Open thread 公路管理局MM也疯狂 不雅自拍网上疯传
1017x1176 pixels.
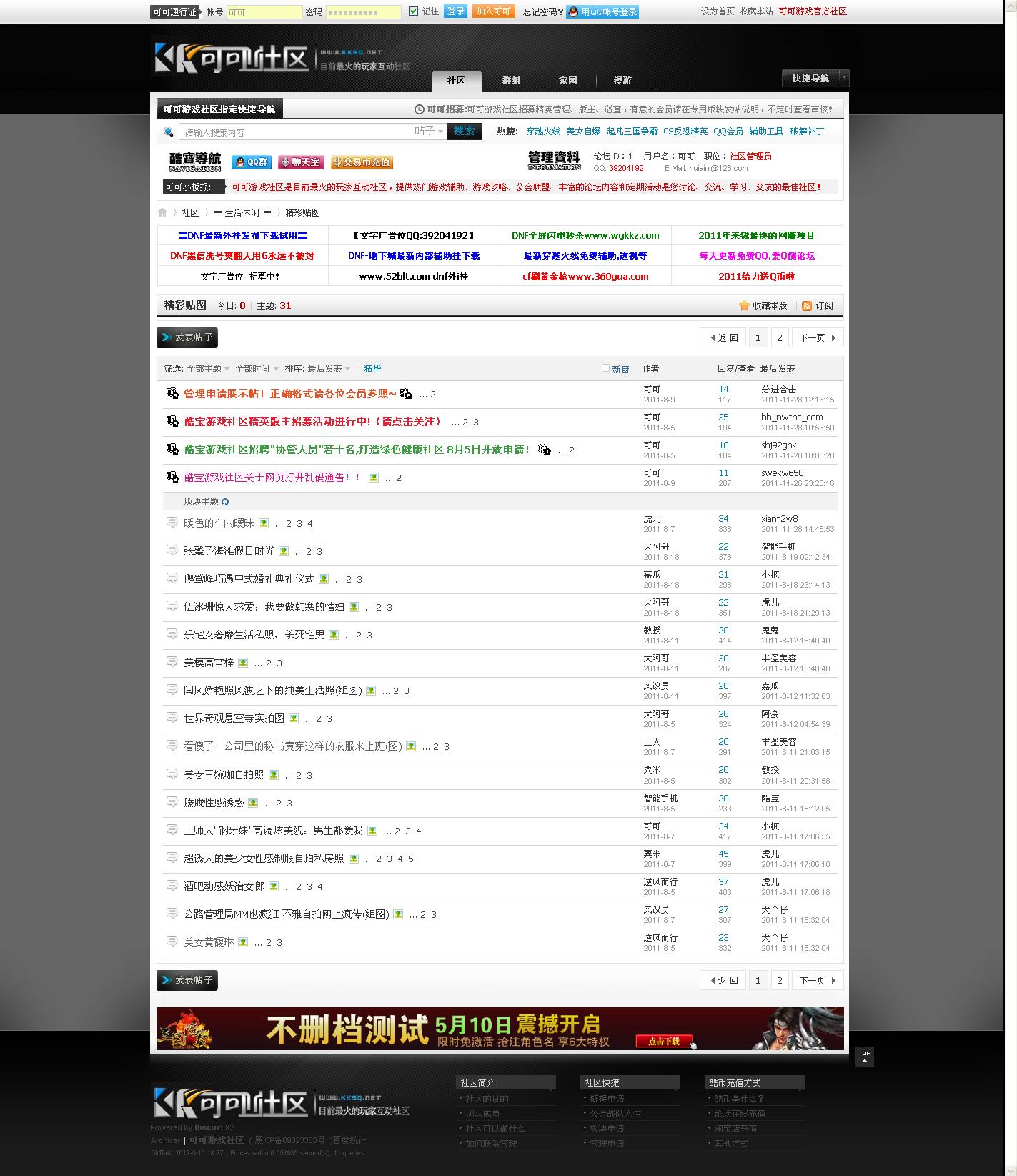coord(286,914)
